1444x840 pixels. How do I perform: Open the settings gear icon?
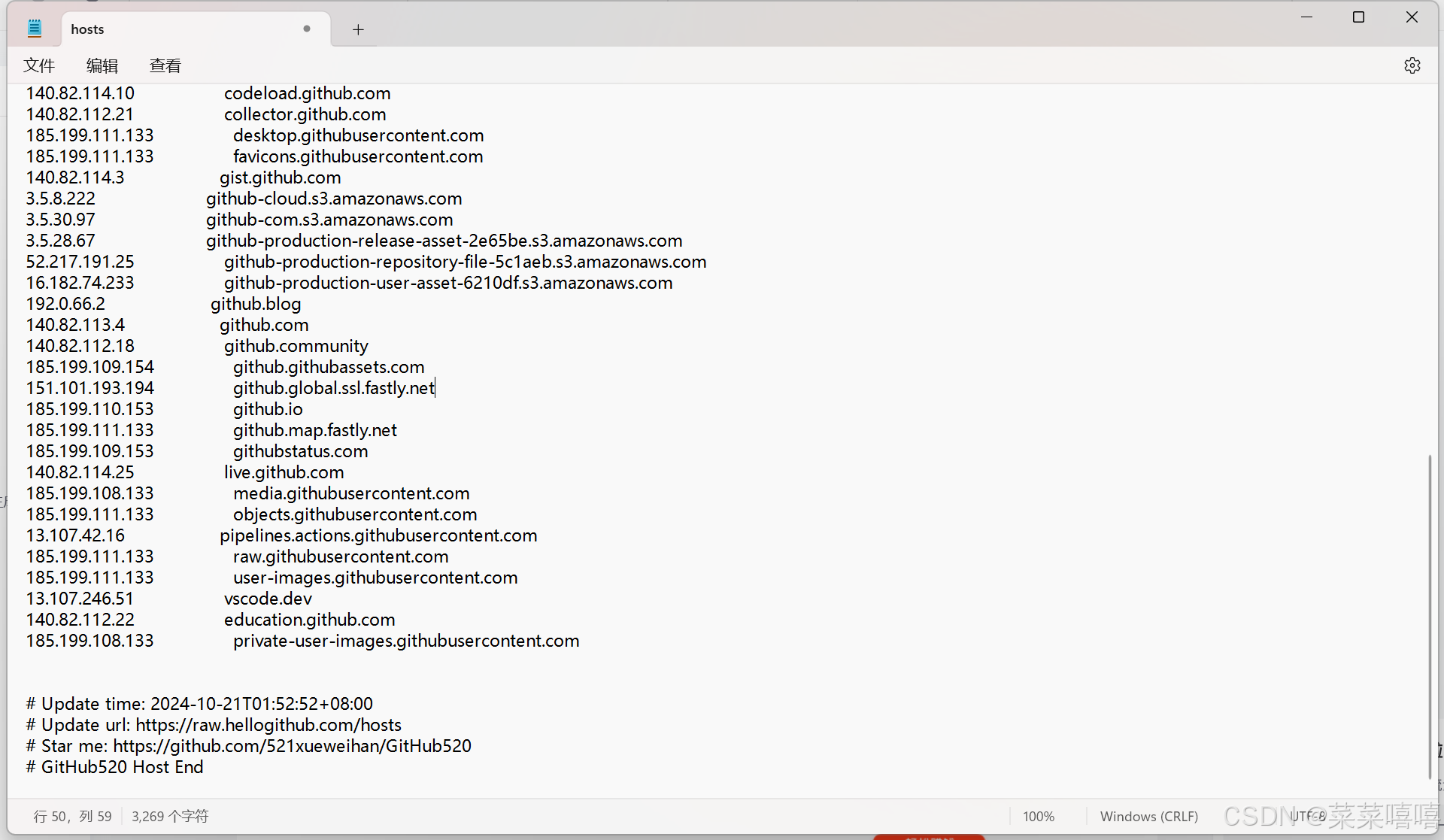coord(1412,65)
